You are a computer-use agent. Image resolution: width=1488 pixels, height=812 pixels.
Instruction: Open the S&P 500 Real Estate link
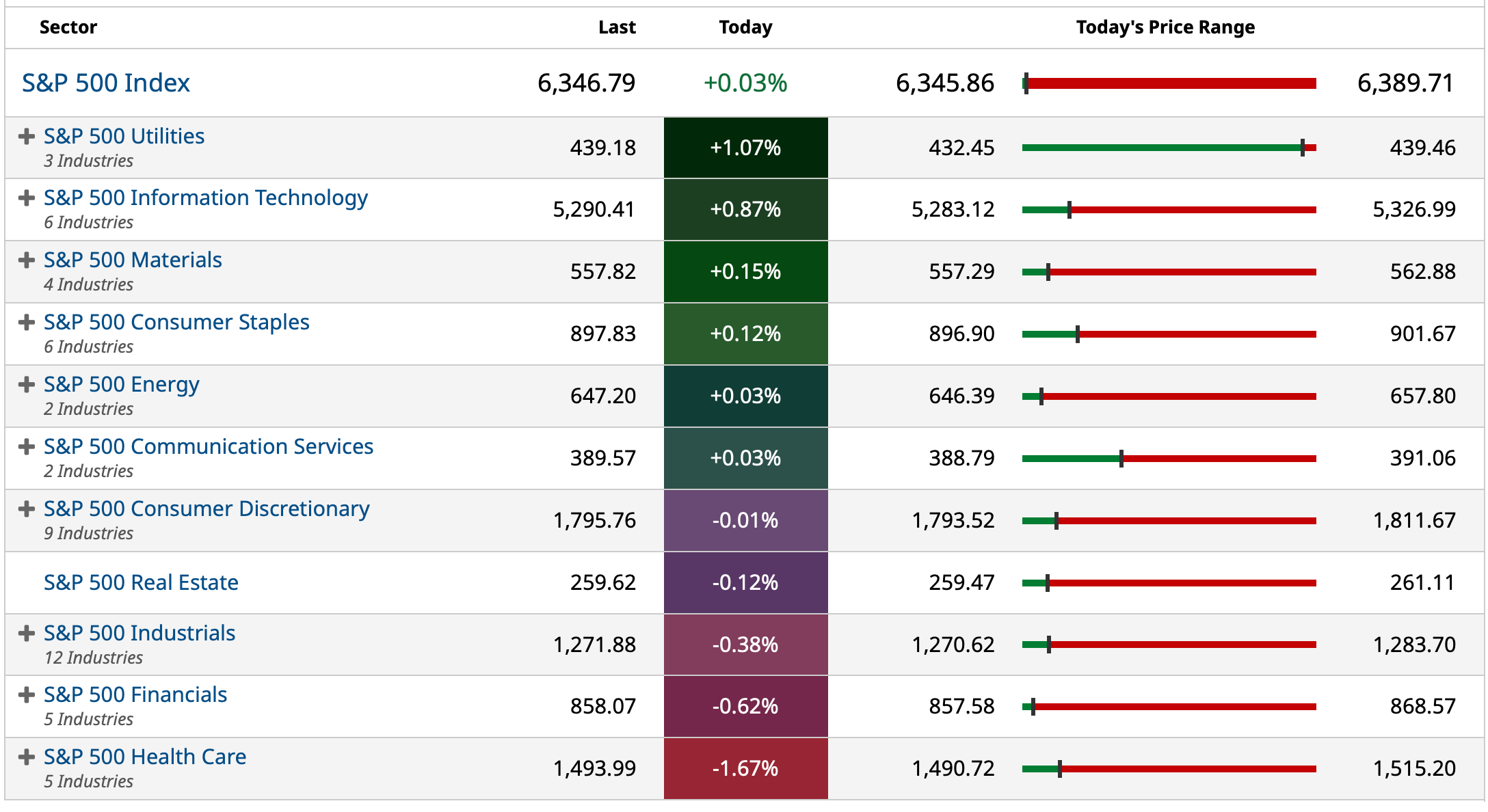(x=141, y=582)
